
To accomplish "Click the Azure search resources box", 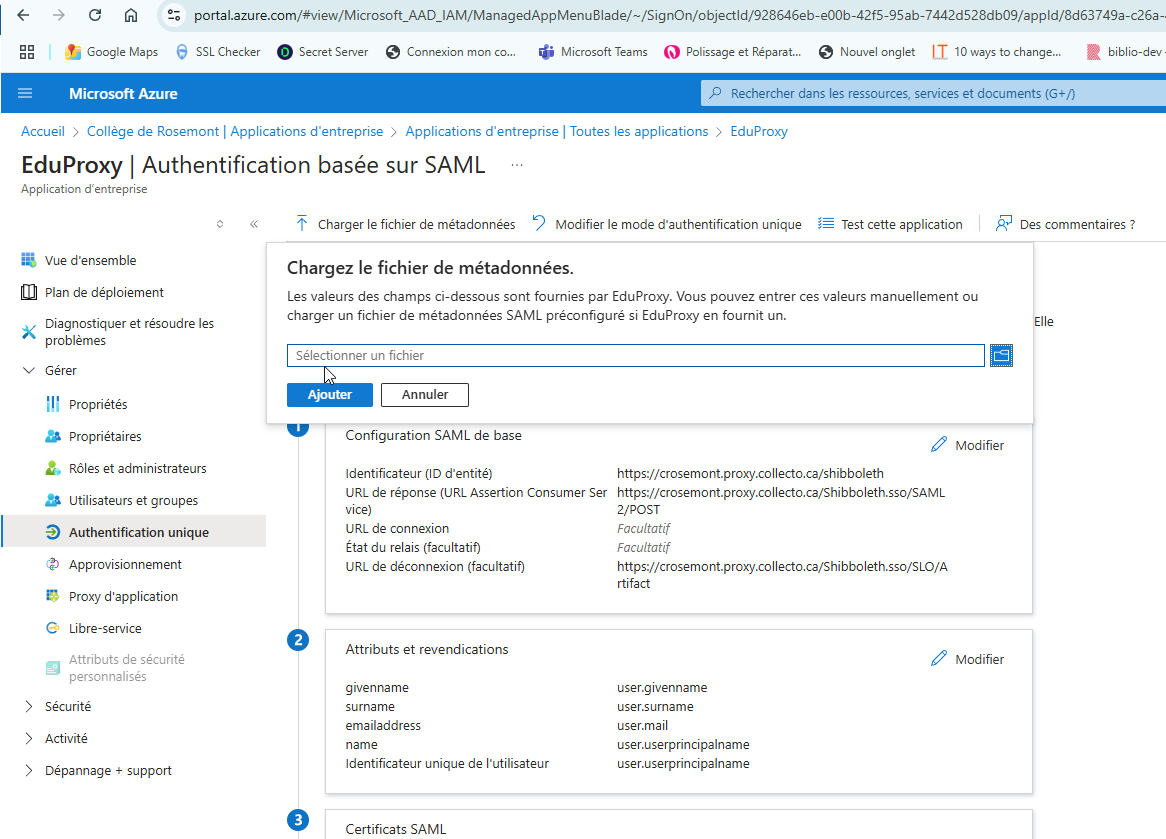I will 930,93.
